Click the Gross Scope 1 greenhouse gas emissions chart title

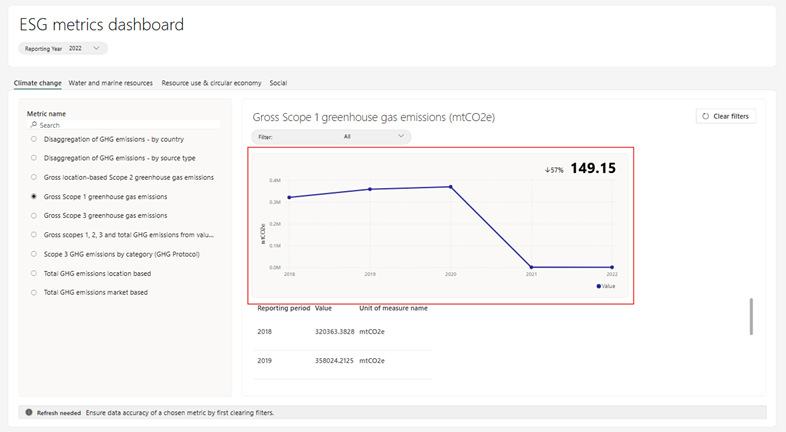click(373, 117)
